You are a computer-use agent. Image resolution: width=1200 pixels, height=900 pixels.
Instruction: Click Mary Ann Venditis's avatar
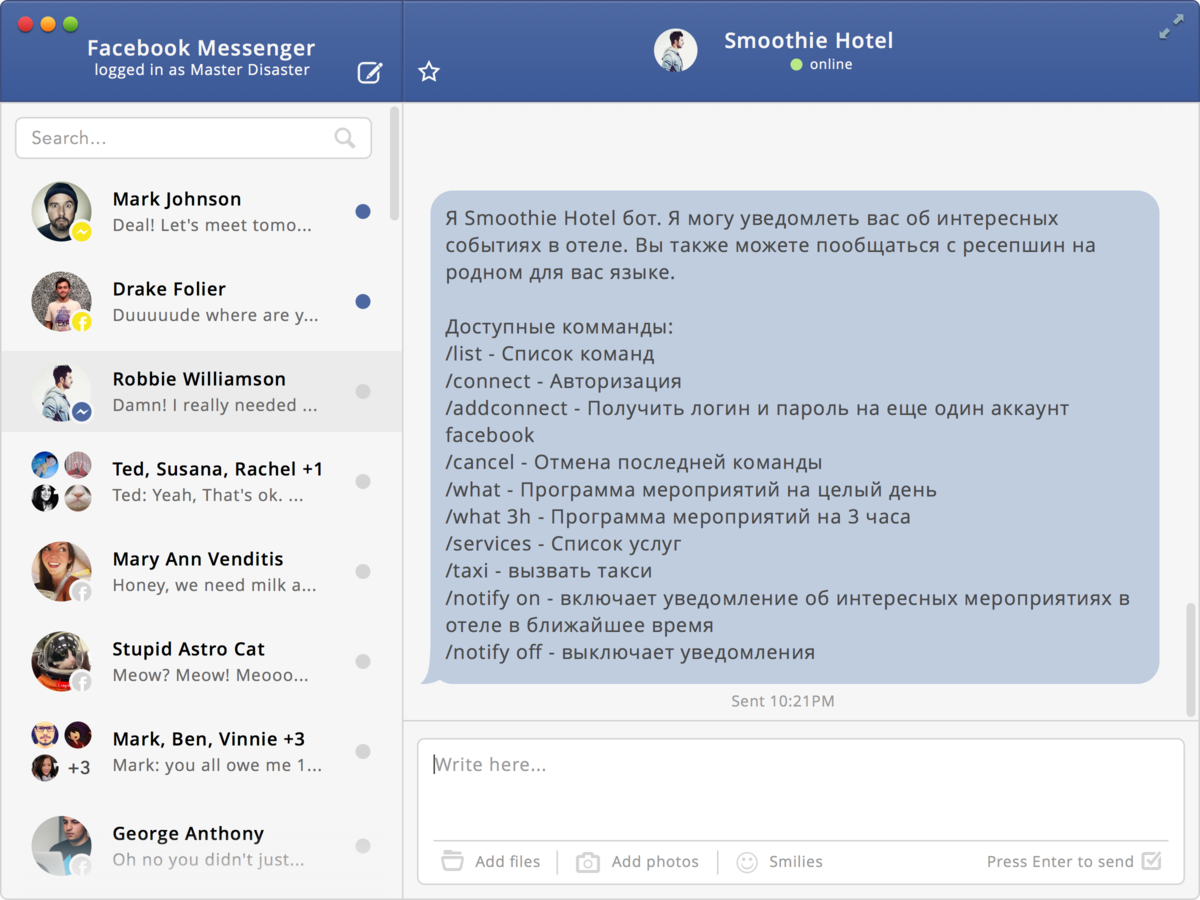[x=61, y=571]
